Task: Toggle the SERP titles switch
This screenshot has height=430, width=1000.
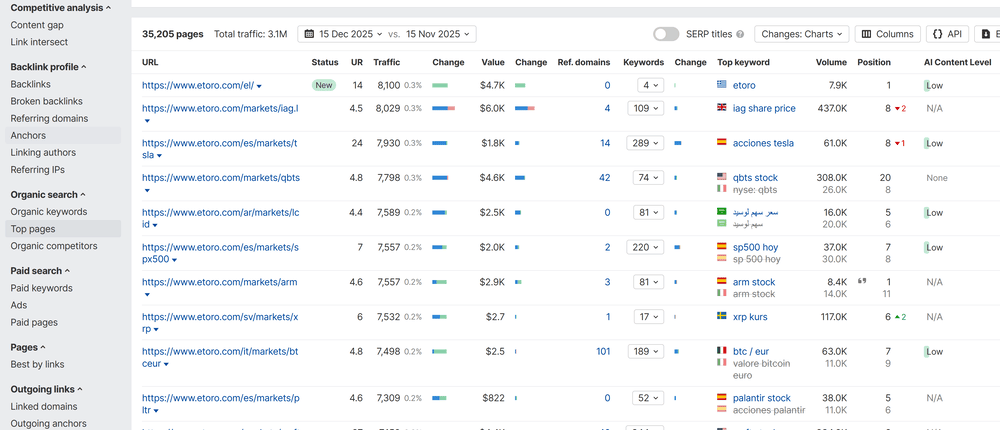Action: coord(666,34)
